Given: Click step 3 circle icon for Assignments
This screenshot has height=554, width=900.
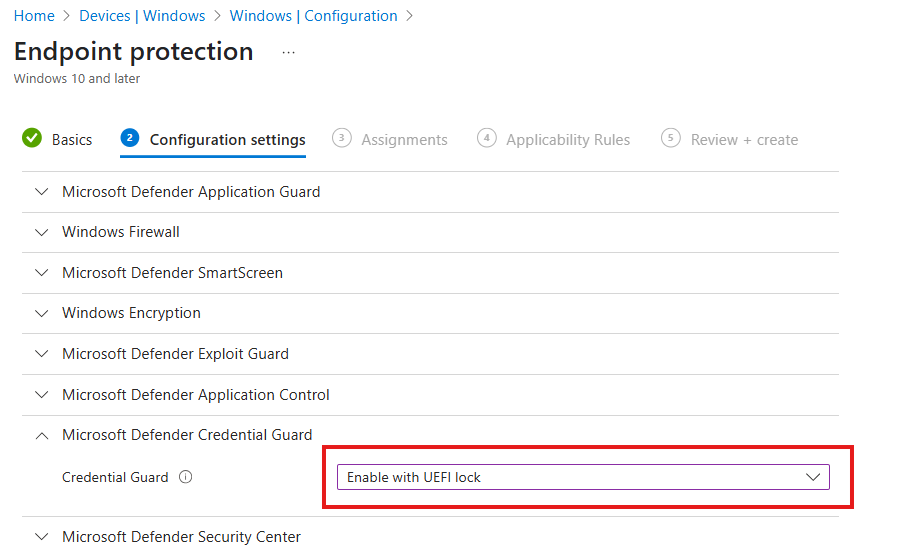Looking at the screenshot, I should (x=342, y=138).
